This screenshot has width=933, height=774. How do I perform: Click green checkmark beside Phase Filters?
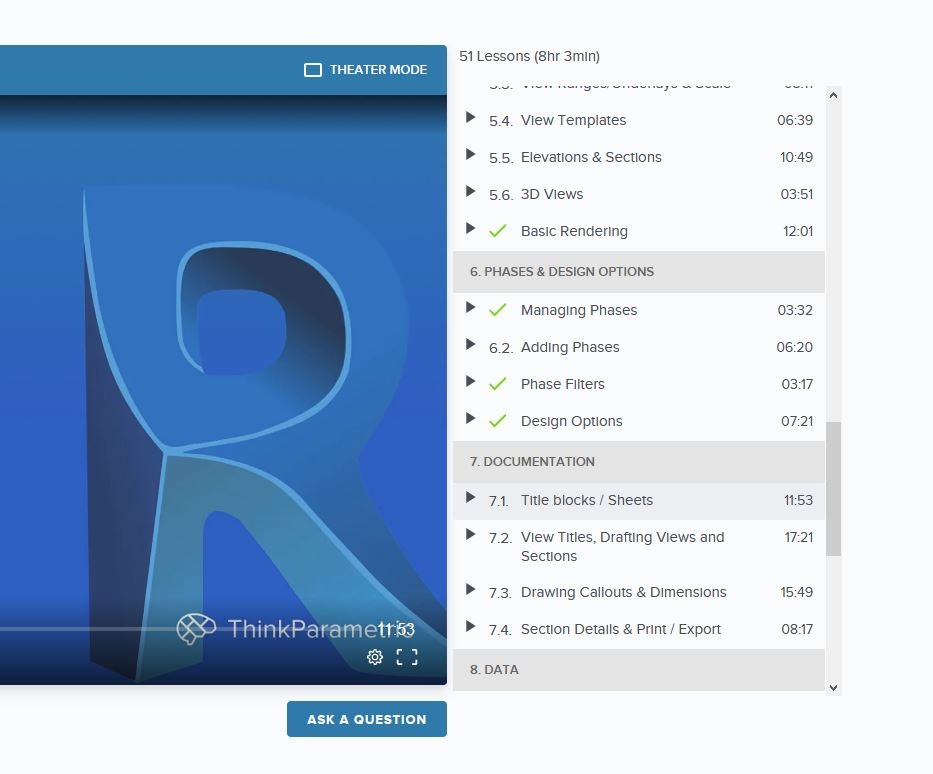pyautogui.click(x=497, y=384)
